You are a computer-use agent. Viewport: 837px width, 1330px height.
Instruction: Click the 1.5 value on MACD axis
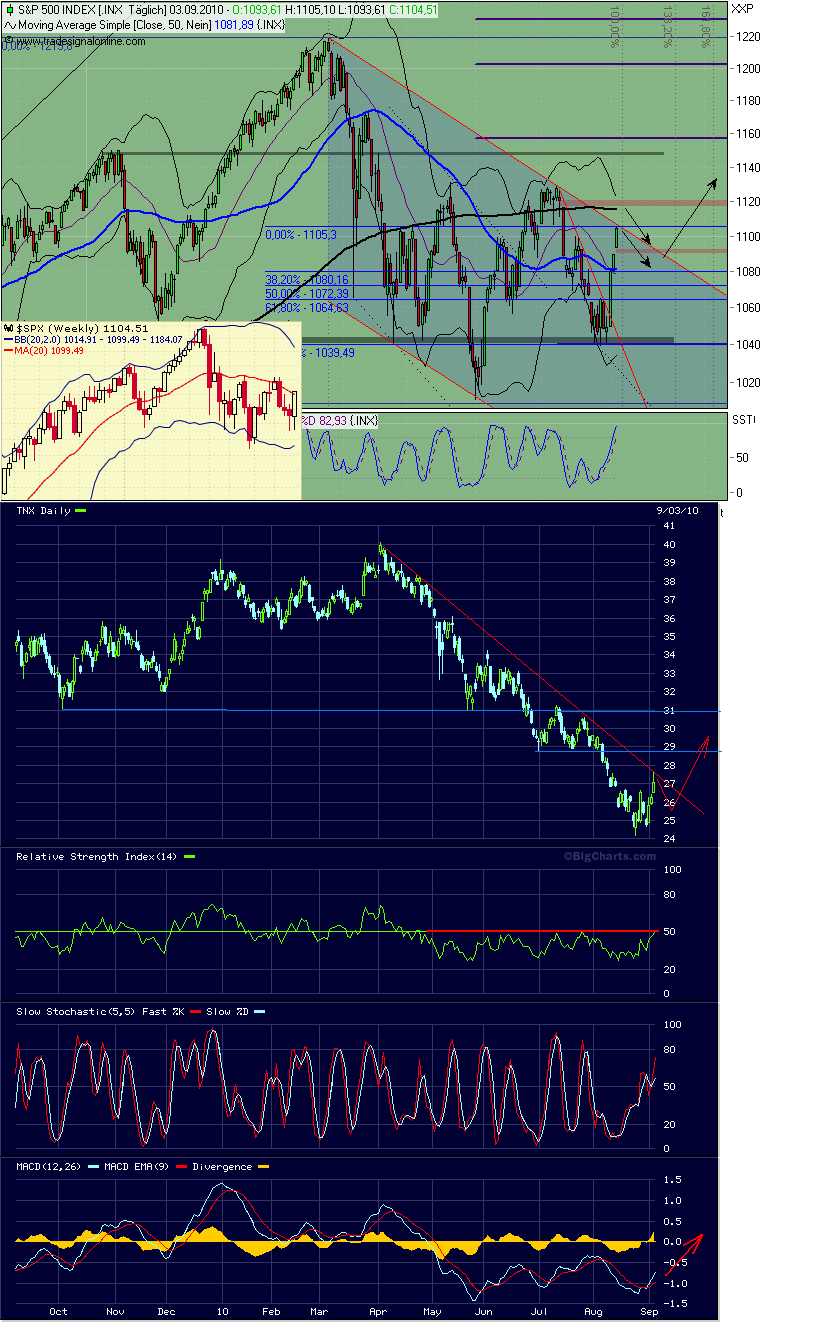(x=671, y=1181)
